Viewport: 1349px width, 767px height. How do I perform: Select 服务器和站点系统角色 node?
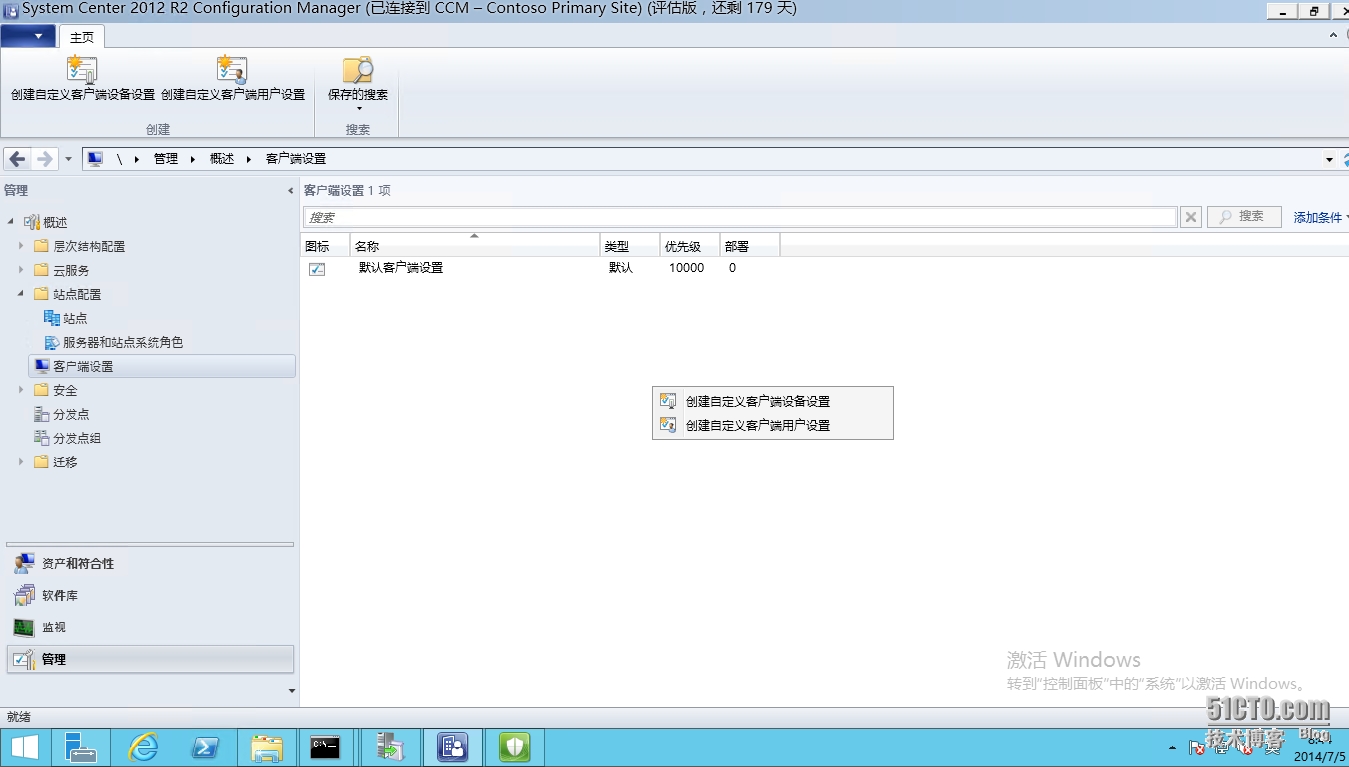click(x=123, y=342)
